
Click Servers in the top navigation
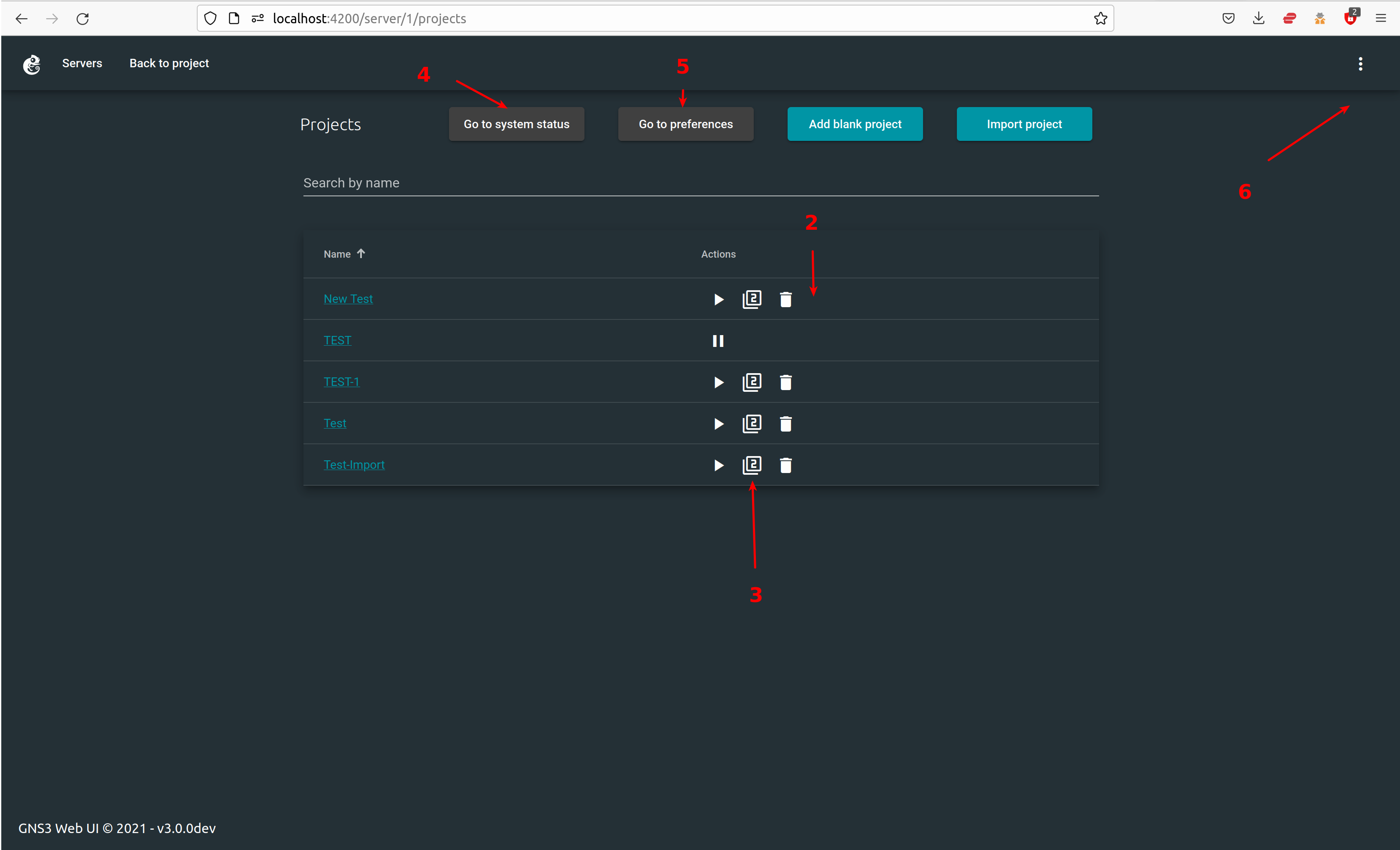click(x=82, y=63)
